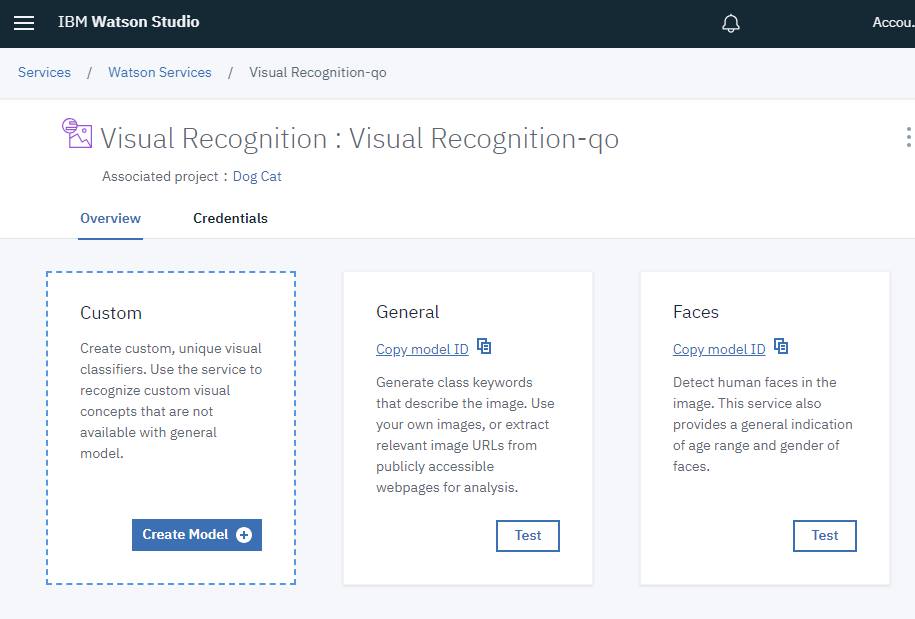This screenshot has height=619, width=915.
Task: Click the IBM Watson Studio title
Action: (x=129, y=22)
